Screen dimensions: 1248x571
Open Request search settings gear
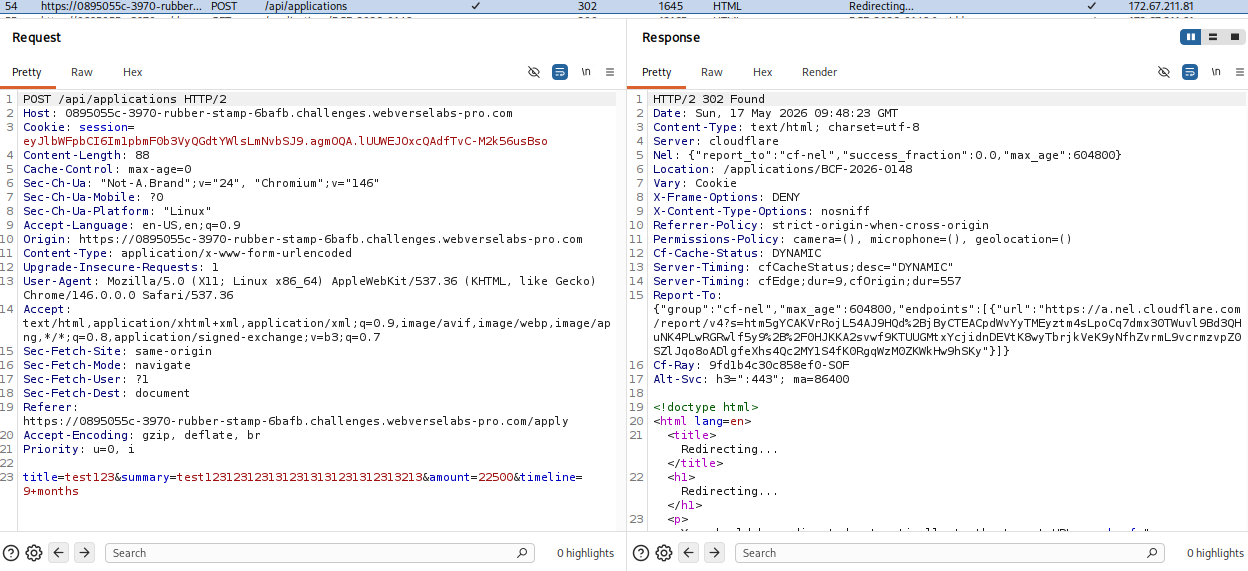[x=33, y=553]
